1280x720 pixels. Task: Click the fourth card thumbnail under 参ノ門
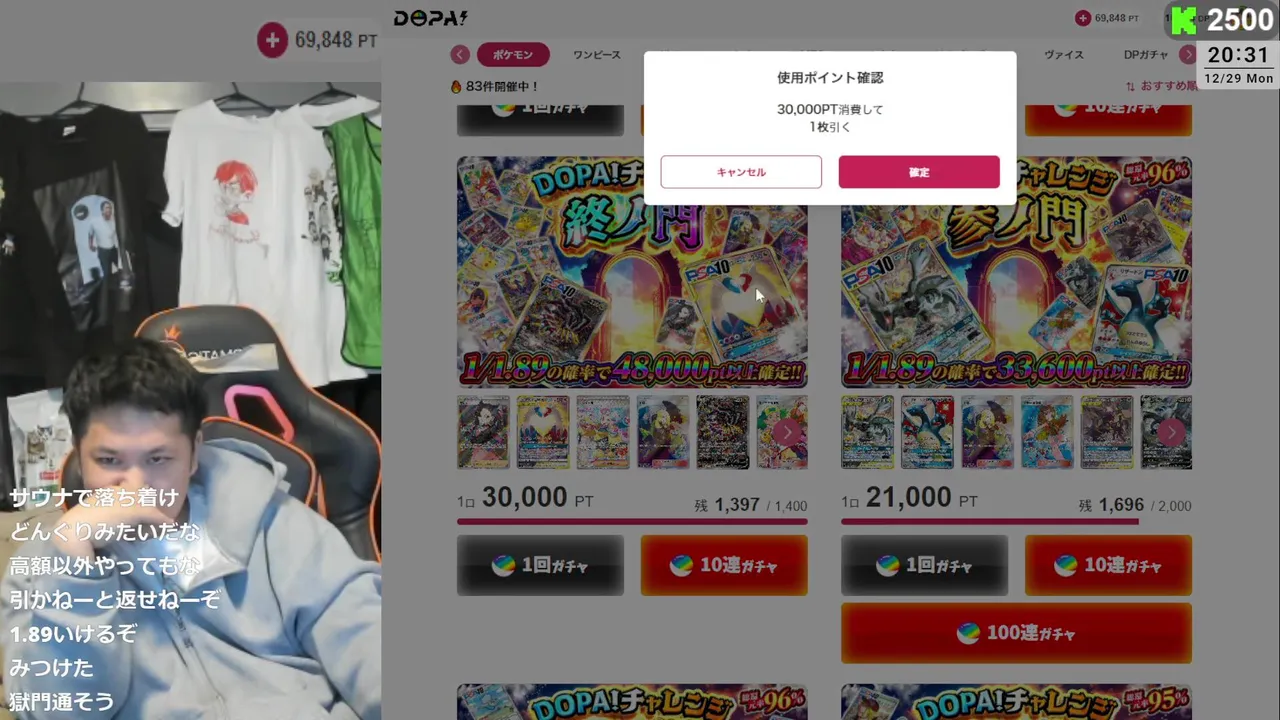pyautogui.click(x=1047, y=432)
